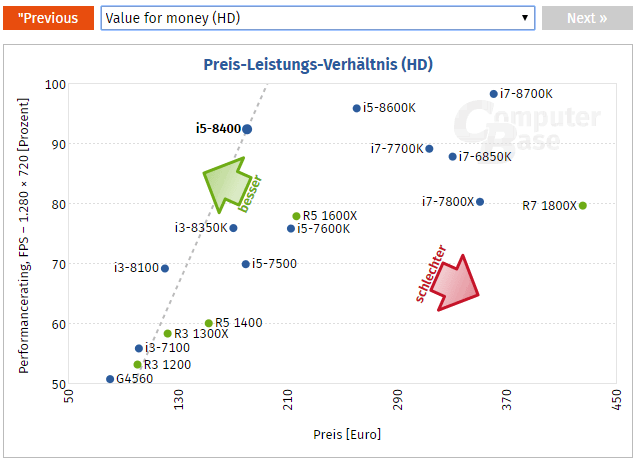Click the bold i5-8400 label text
The height and width of the screenshot is (463, 635).
(x=218, y=129)
